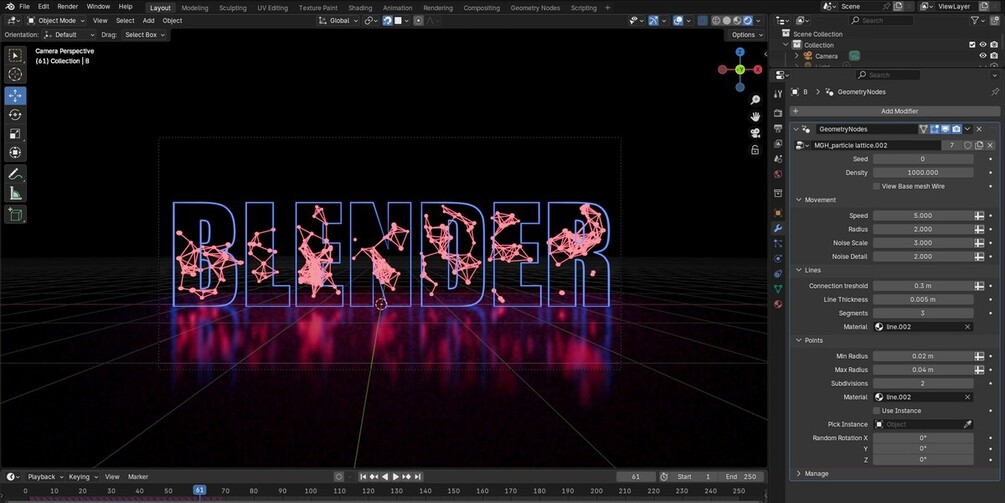This screenshot has height=503, width=1005.
Task: Click the pan view hand icon
Action: 755,117
